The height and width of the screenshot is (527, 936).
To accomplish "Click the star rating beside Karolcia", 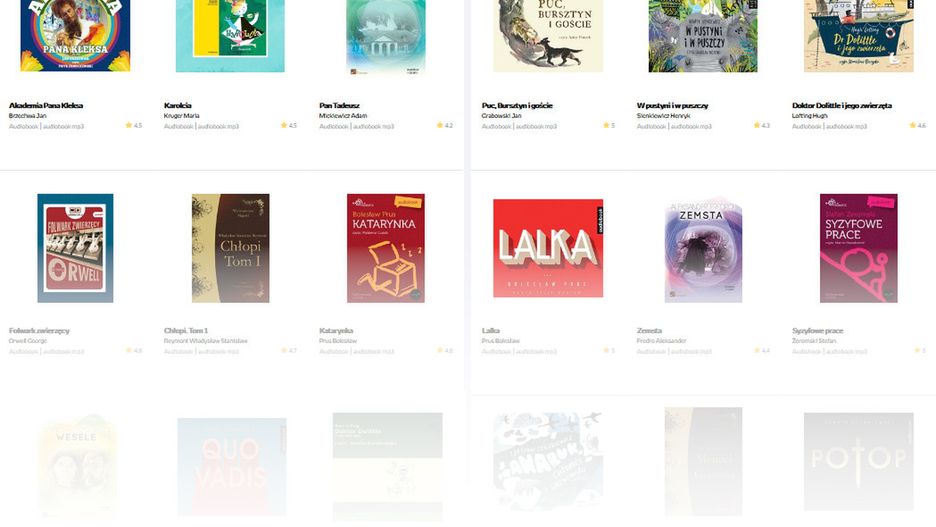I will pyautogui.click(x=289, y=125).
